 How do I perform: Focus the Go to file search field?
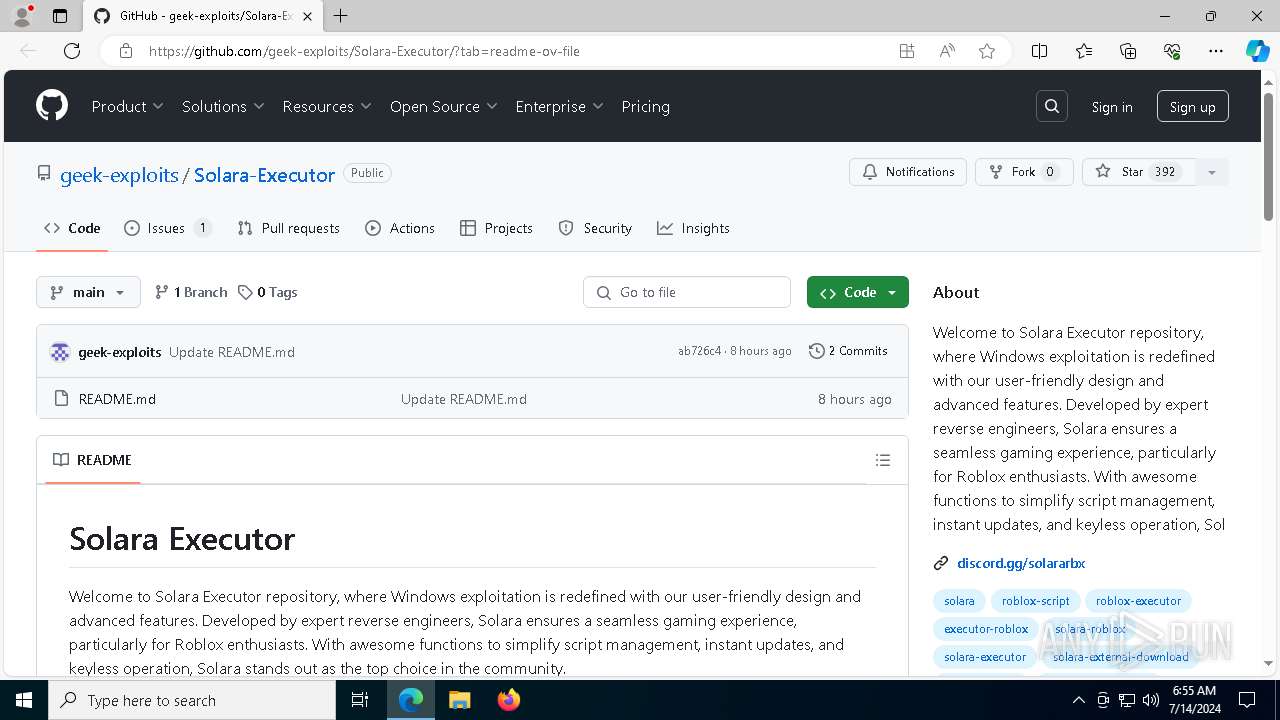point(687,292)
